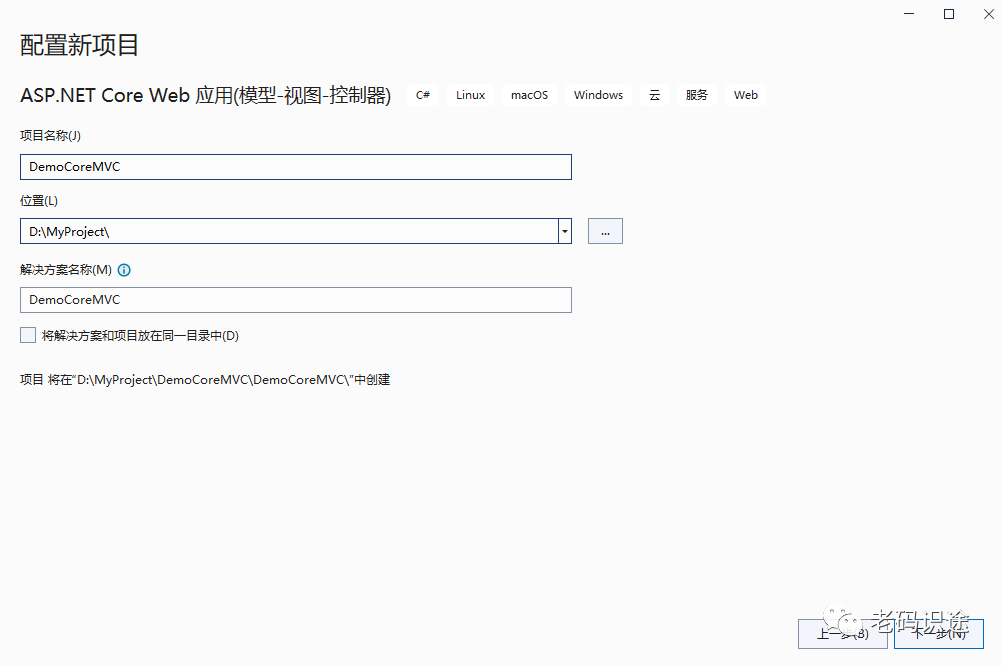Click the location path D:\MyProject\ field
The image size is (1002, 666).
289,231
